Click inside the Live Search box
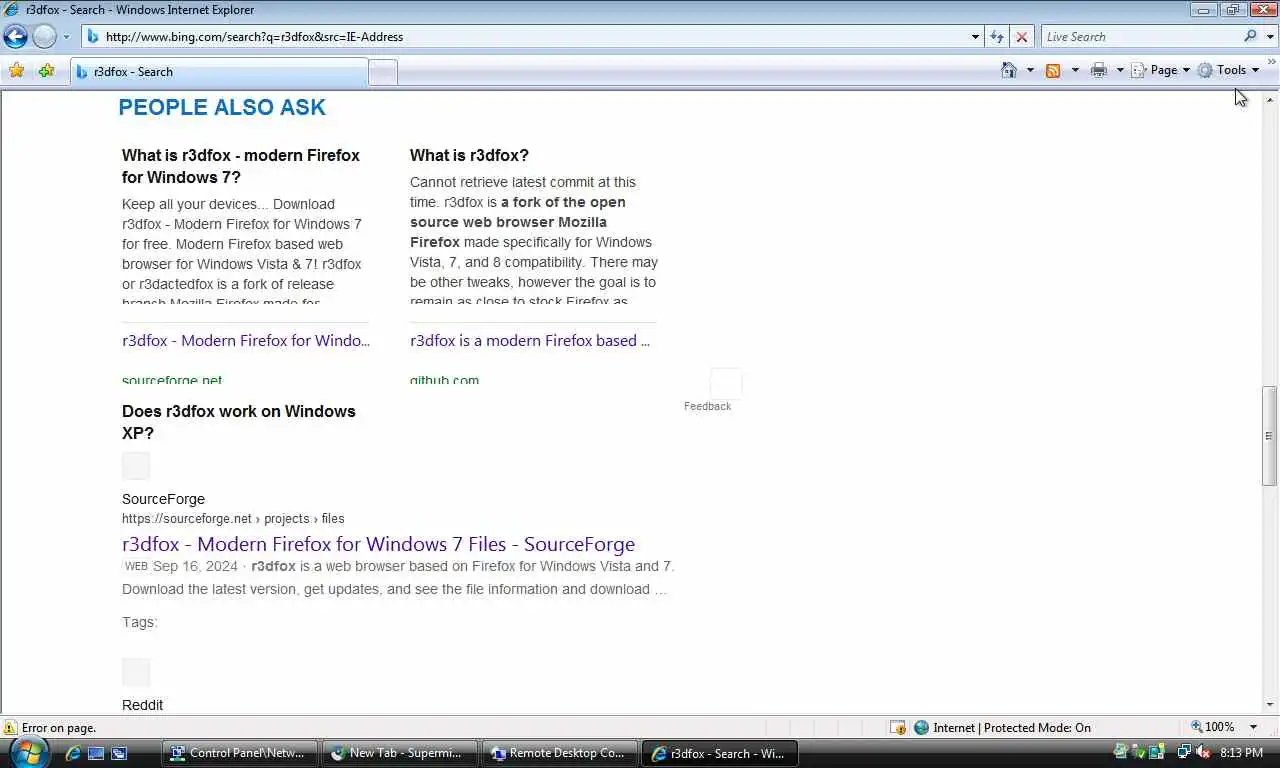This screenshot has height=768, width=1280. [1140, 37]
